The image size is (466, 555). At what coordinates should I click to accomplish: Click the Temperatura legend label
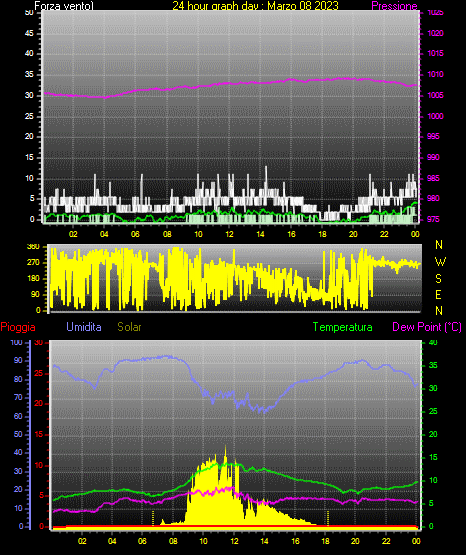[x=343, y=327]
